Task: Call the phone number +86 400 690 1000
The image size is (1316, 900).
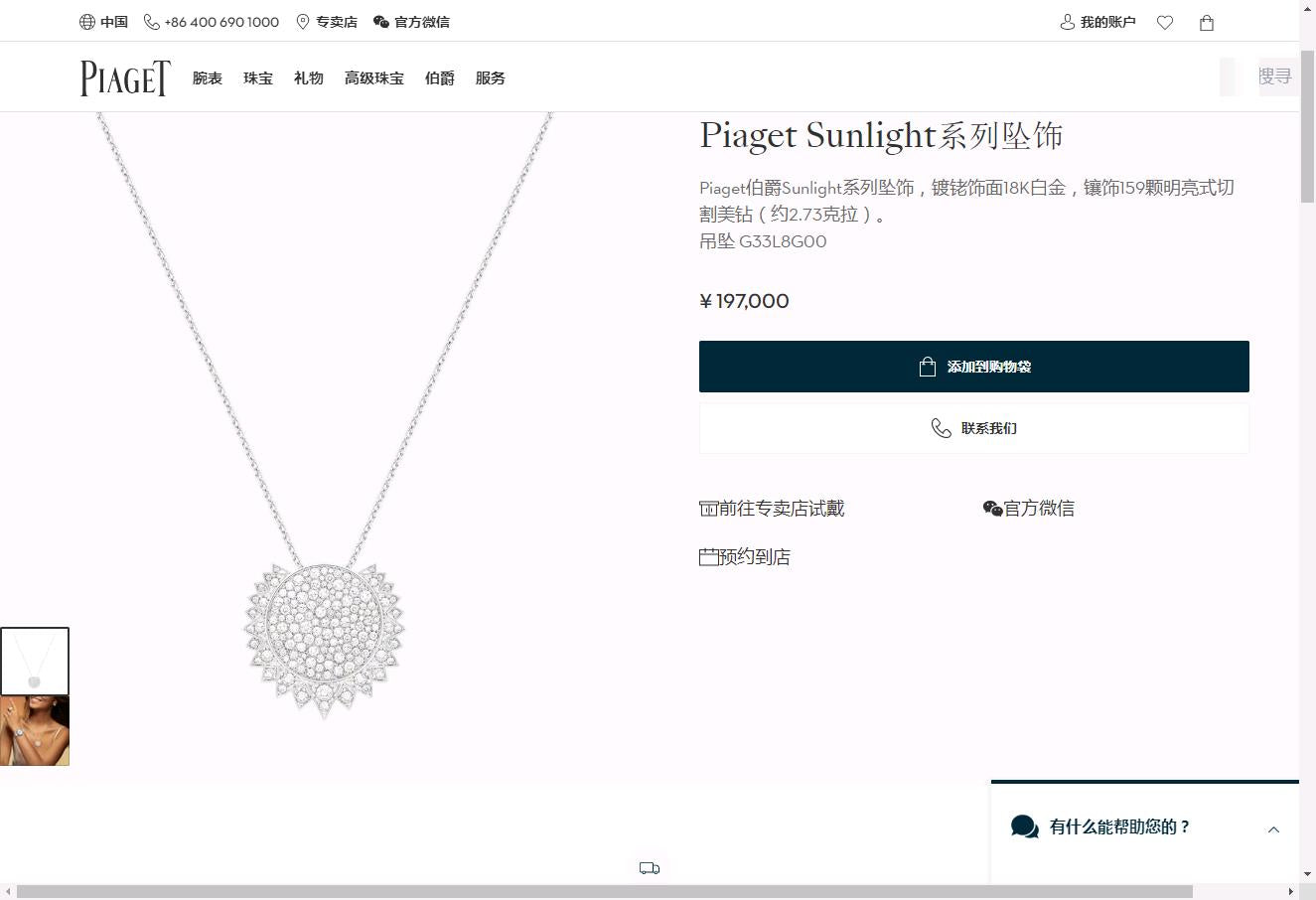Action: click(x=212, y=22)
